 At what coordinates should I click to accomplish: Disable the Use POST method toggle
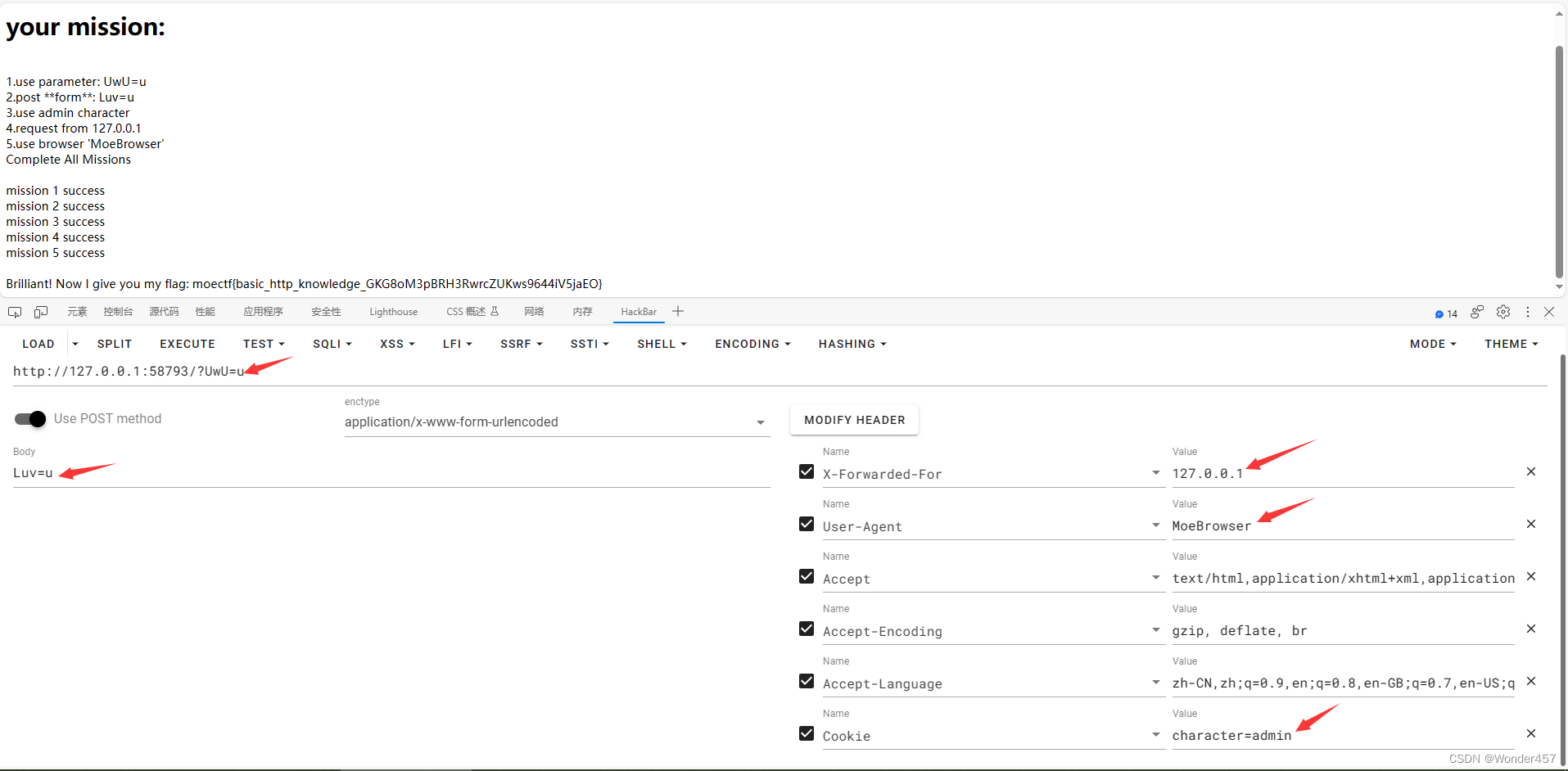tap(29, 418)
